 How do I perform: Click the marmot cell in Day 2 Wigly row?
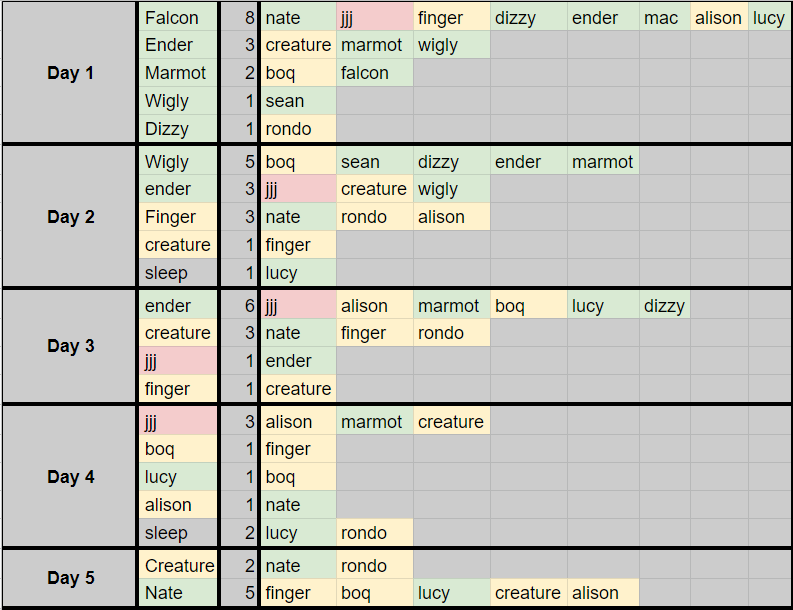coord(603,162)
